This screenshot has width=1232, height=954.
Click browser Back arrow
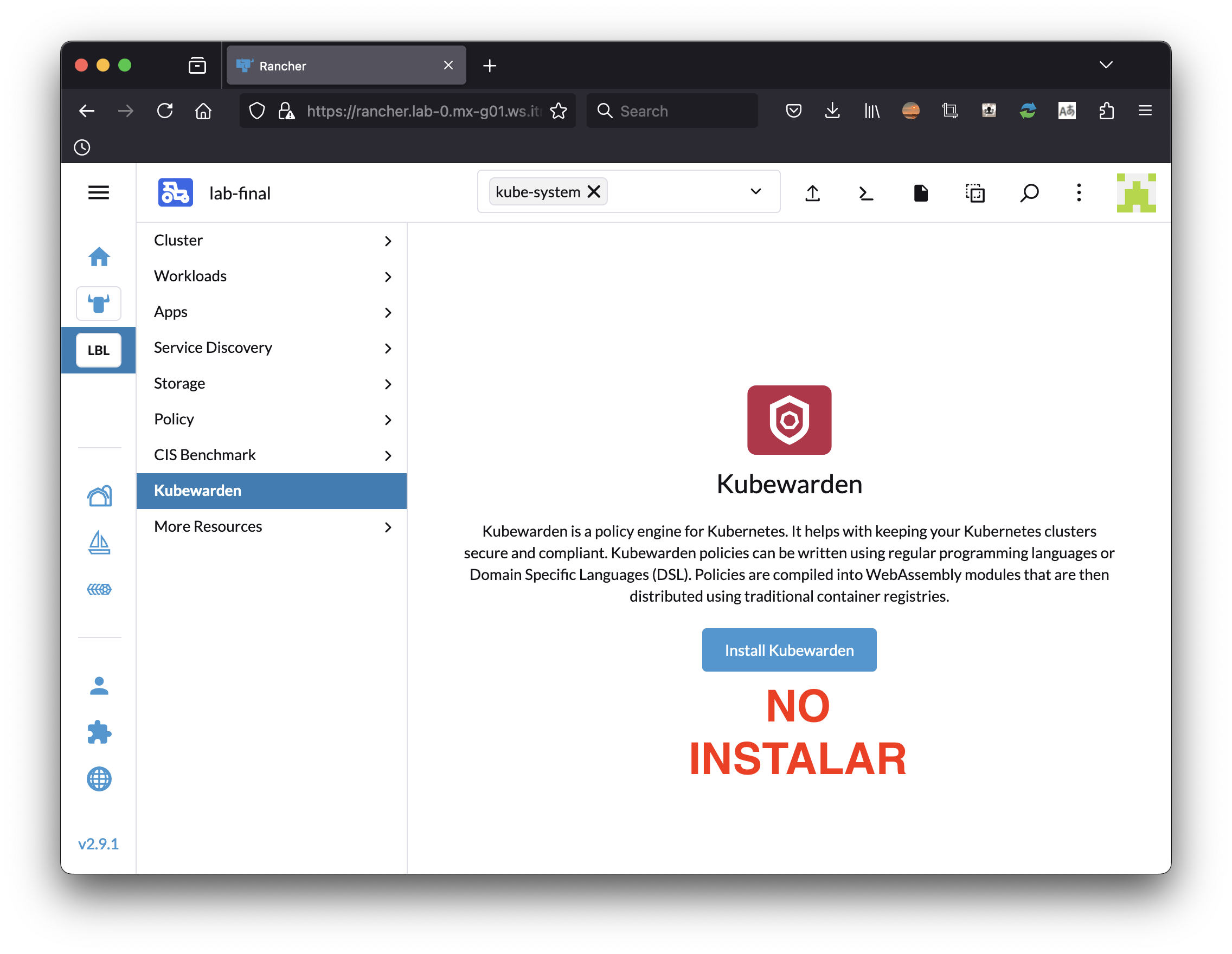click(x=86, y=111)
